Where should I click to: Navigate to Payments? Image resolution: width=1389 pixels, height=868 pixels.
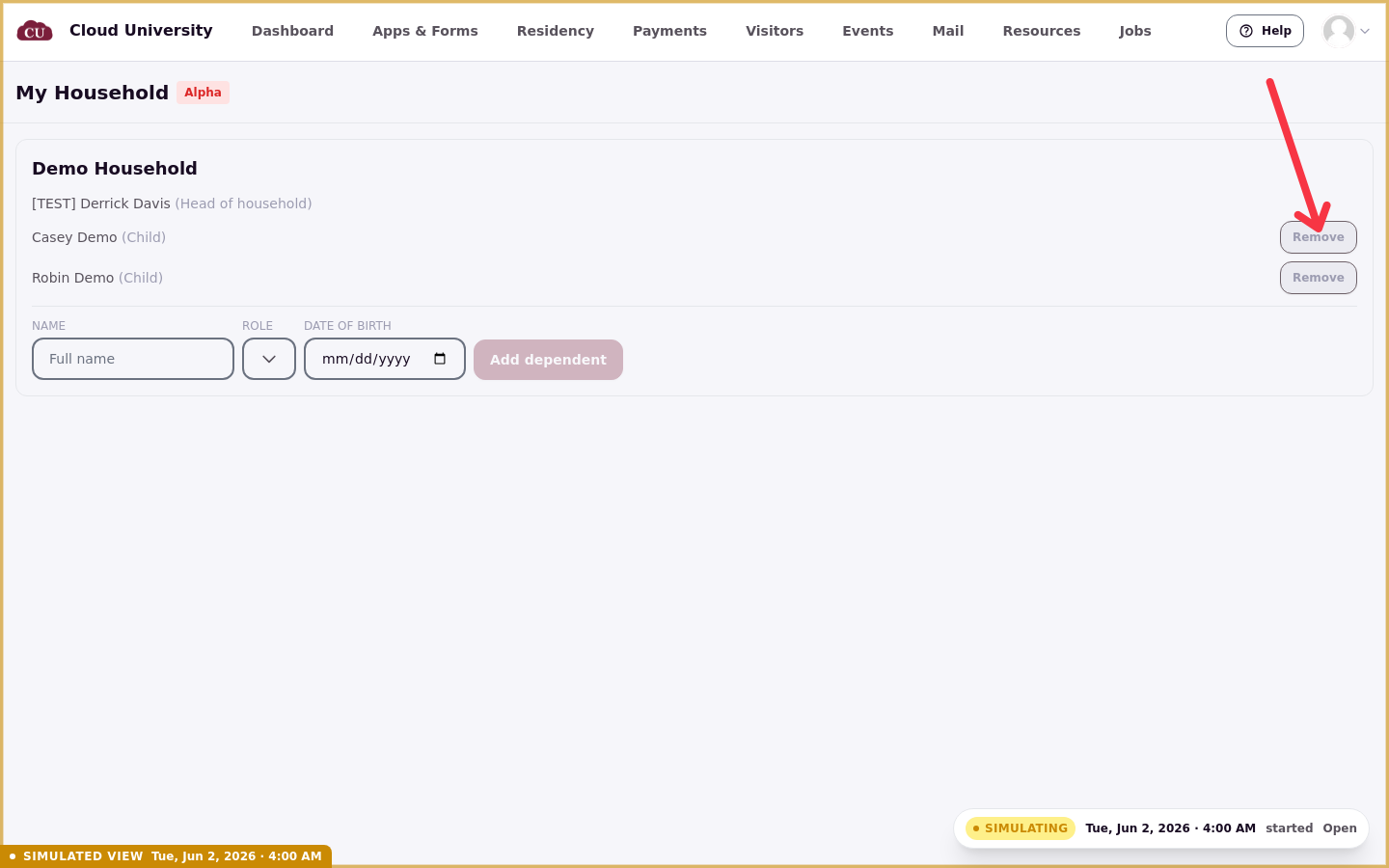point(669,31)
